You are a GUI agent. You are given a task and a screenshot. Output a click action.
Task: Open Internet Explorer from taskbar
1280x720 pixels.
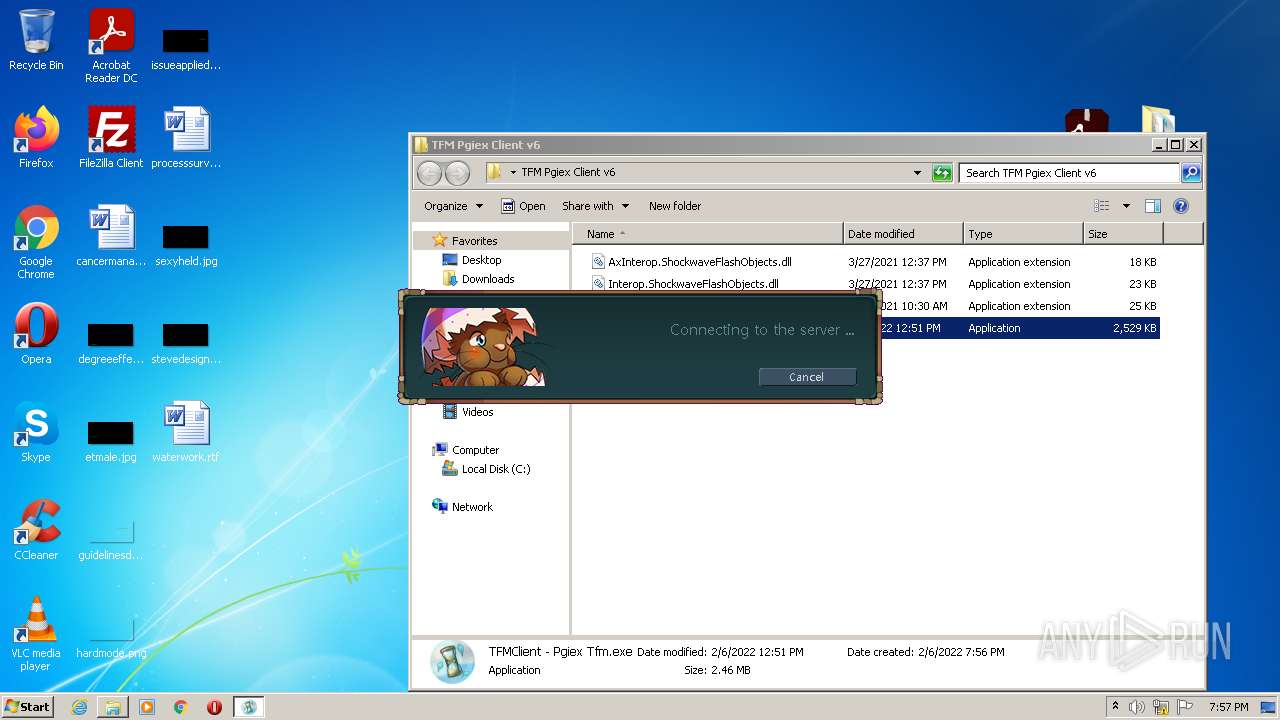click(x=79, y=707)
